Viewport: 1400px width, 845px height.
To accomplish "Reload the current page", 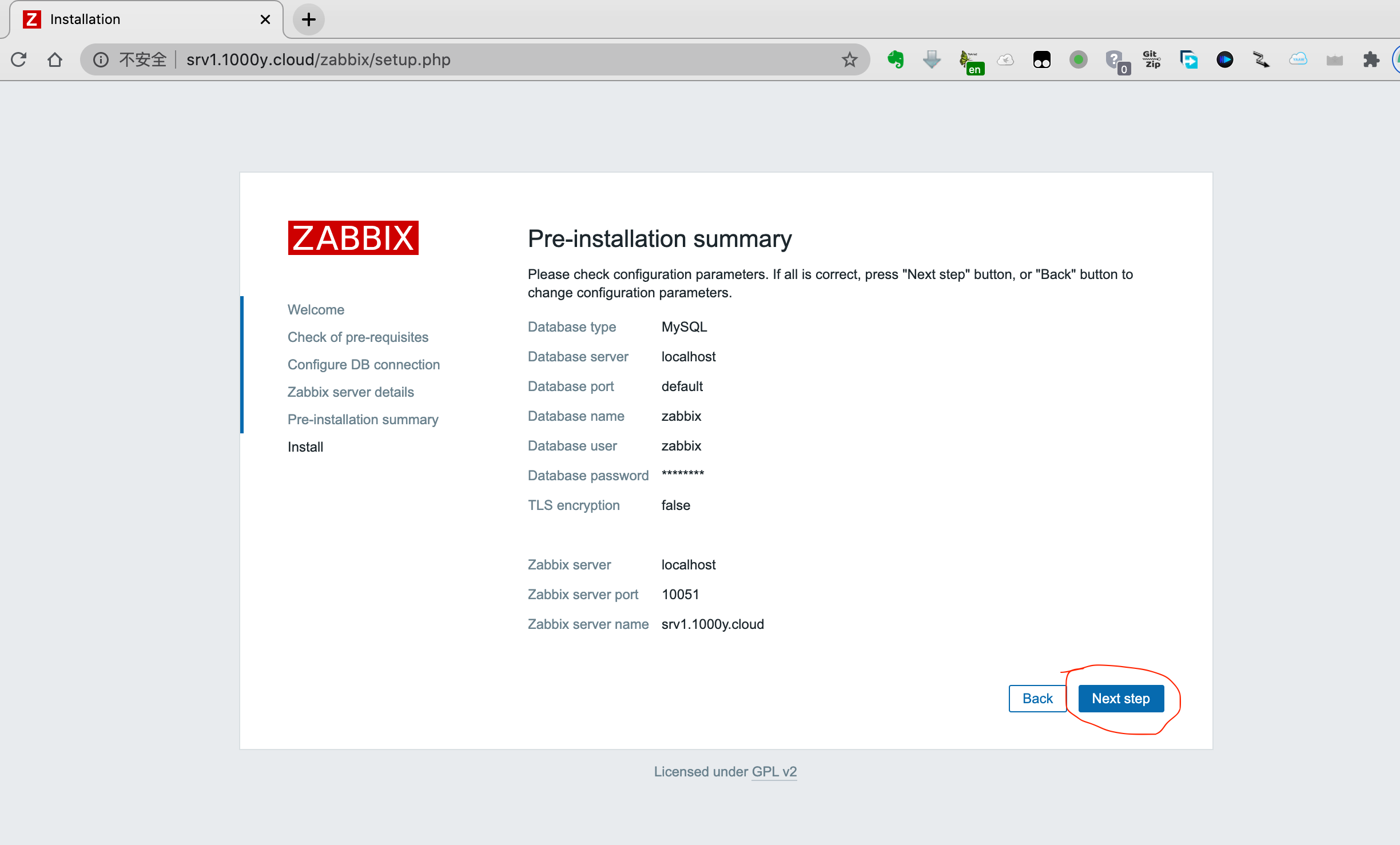I will click(19, 59).
